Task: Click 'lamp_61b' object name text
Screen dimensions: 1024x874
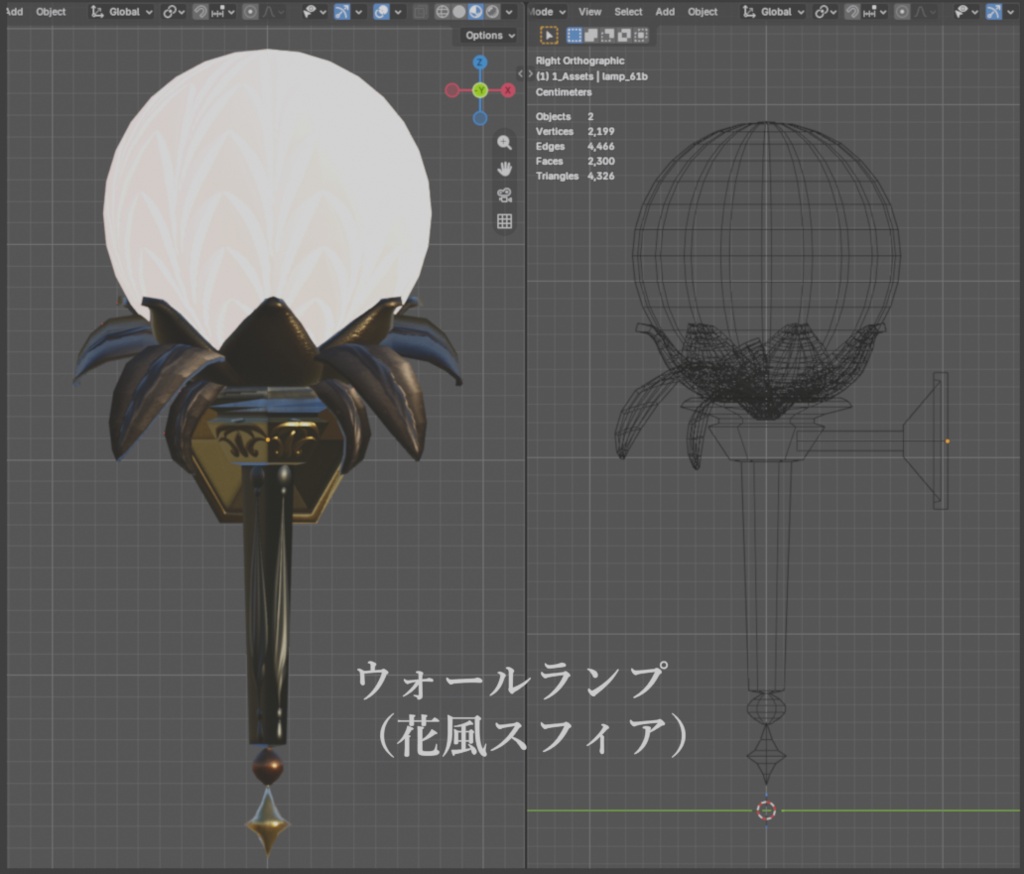Action: 625,76
